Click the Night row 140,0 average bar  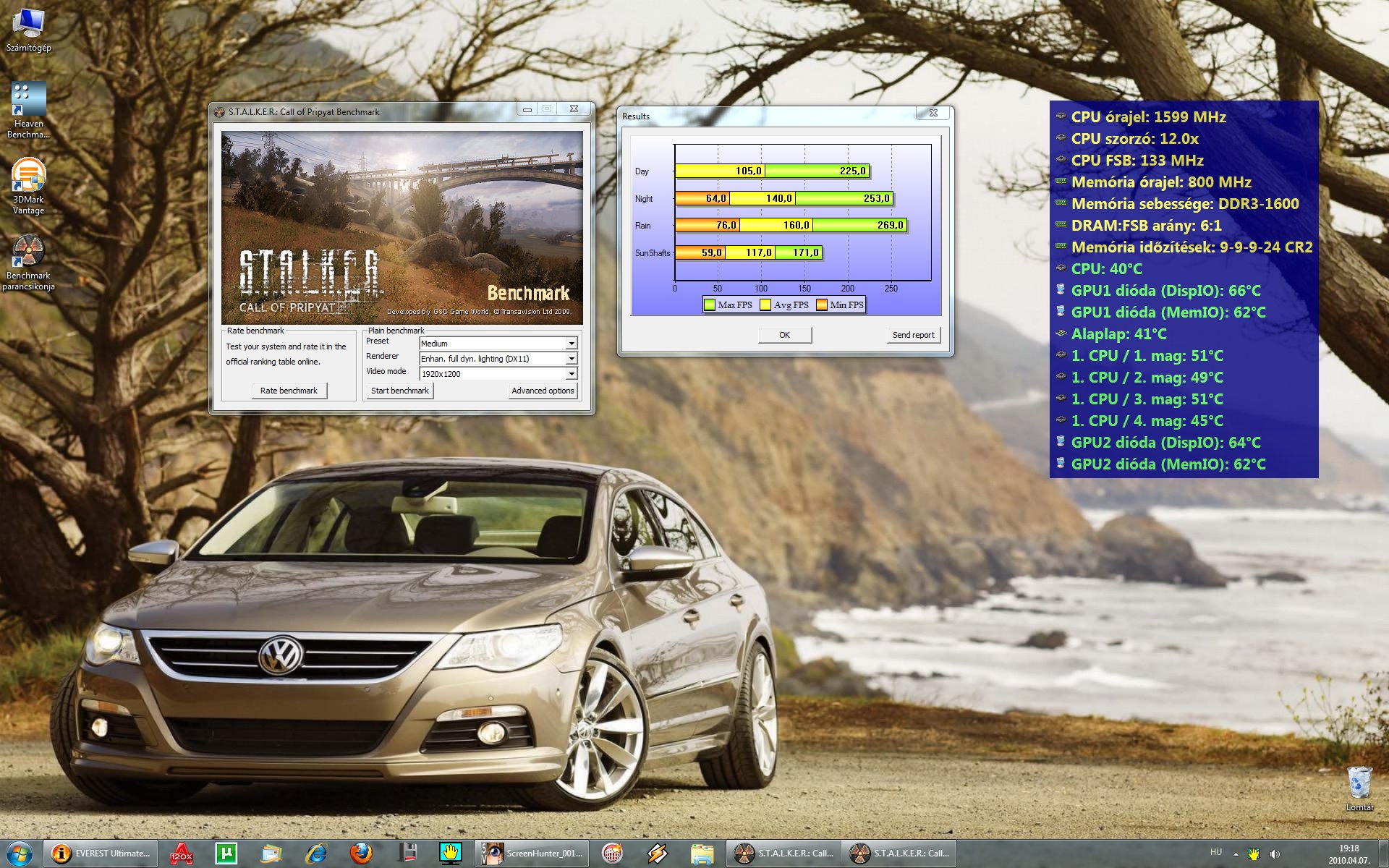[762, 198]
